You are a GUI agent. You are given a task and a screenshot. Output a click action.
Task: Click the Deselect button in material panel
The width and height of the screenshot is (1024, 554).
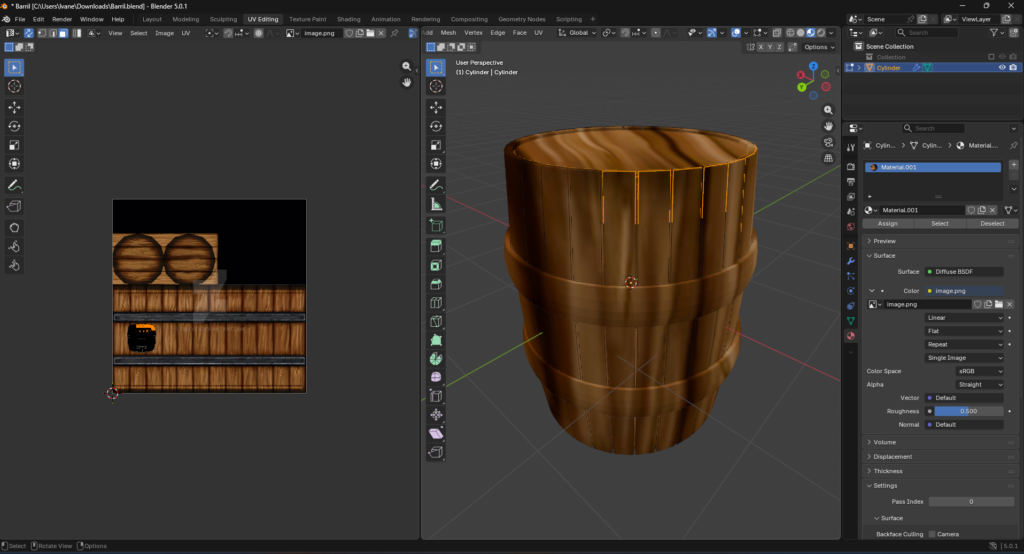pos(992,224)
